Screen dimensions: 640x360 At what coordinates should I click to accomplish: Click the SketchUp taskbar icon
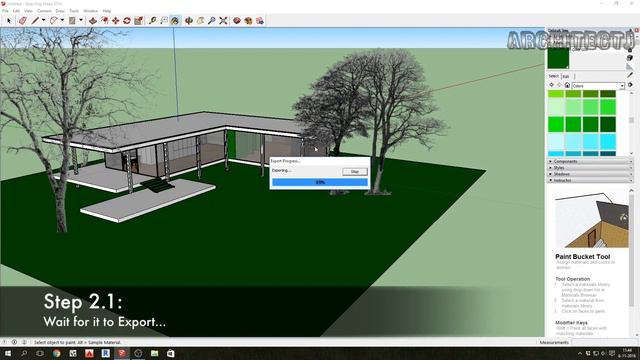(122, 353)
